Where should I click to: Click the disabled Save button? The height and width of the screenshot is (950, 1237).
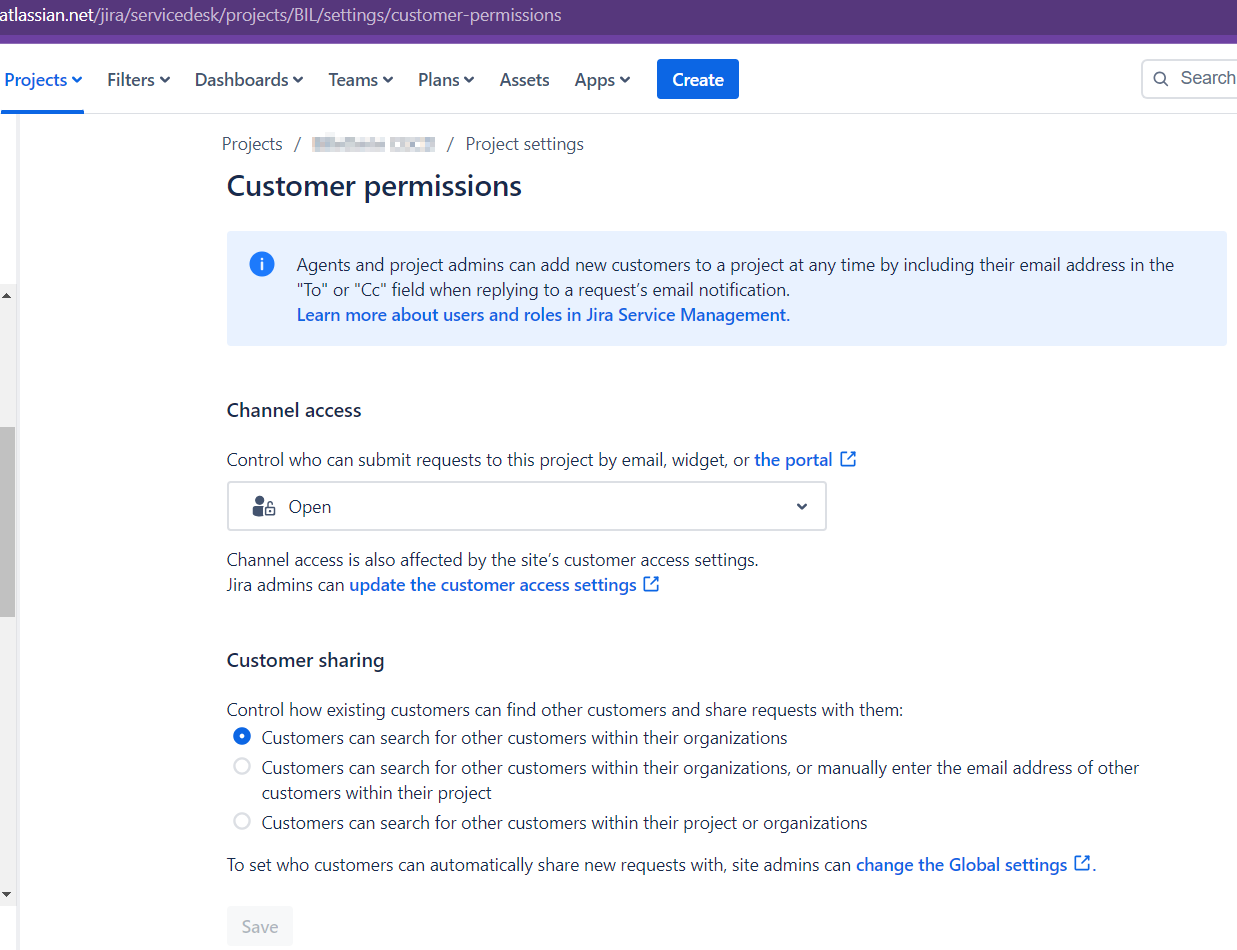click(260, 927)
